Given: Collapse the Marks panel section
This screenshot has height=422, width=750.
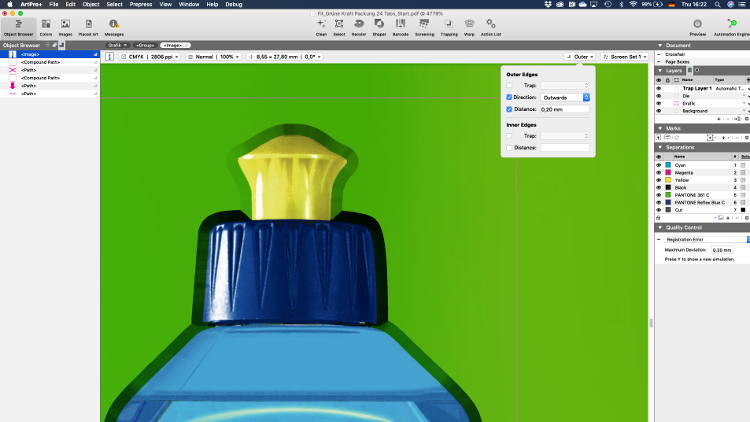Looking at the screenshot, I should tap(661, 128).
